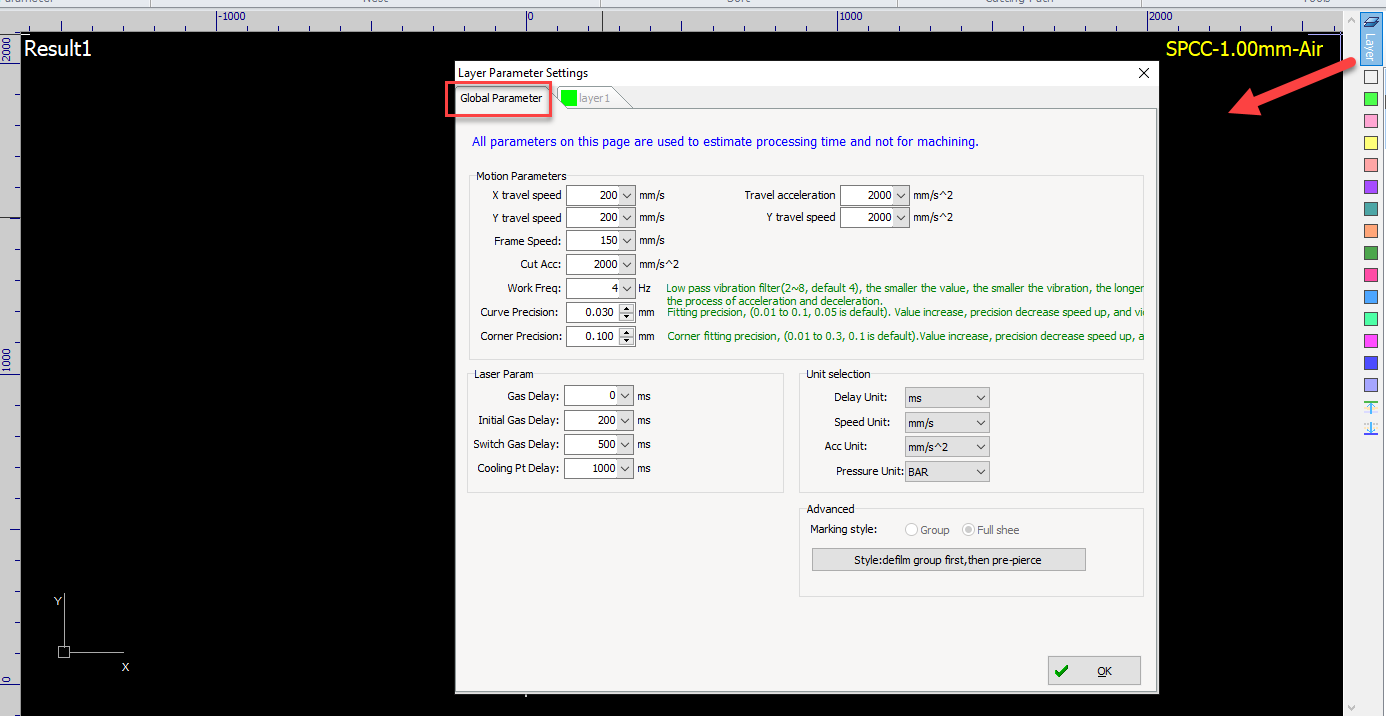Screen dimensions: 1386x716
Task: Click the Result1 label in canvas
Action: (57, 48)
